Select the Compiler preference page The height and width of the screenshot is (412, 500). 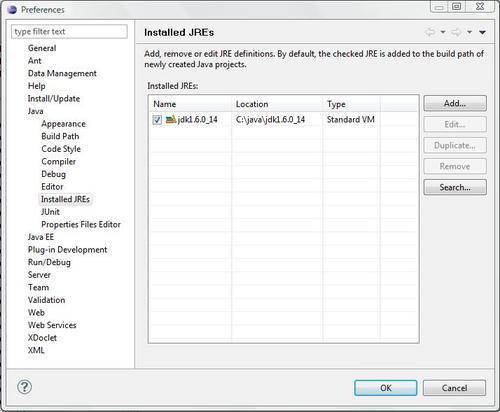coord(58,162)
